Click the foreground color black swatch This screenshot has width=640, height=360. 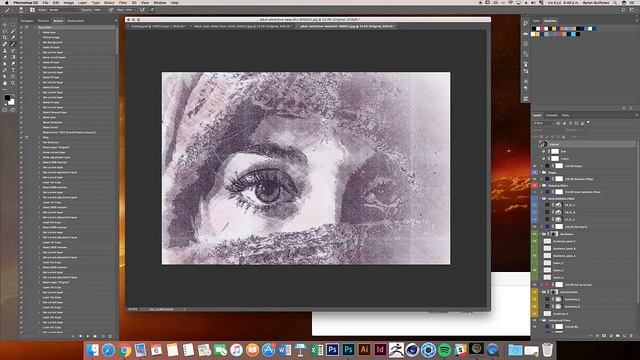7,97
